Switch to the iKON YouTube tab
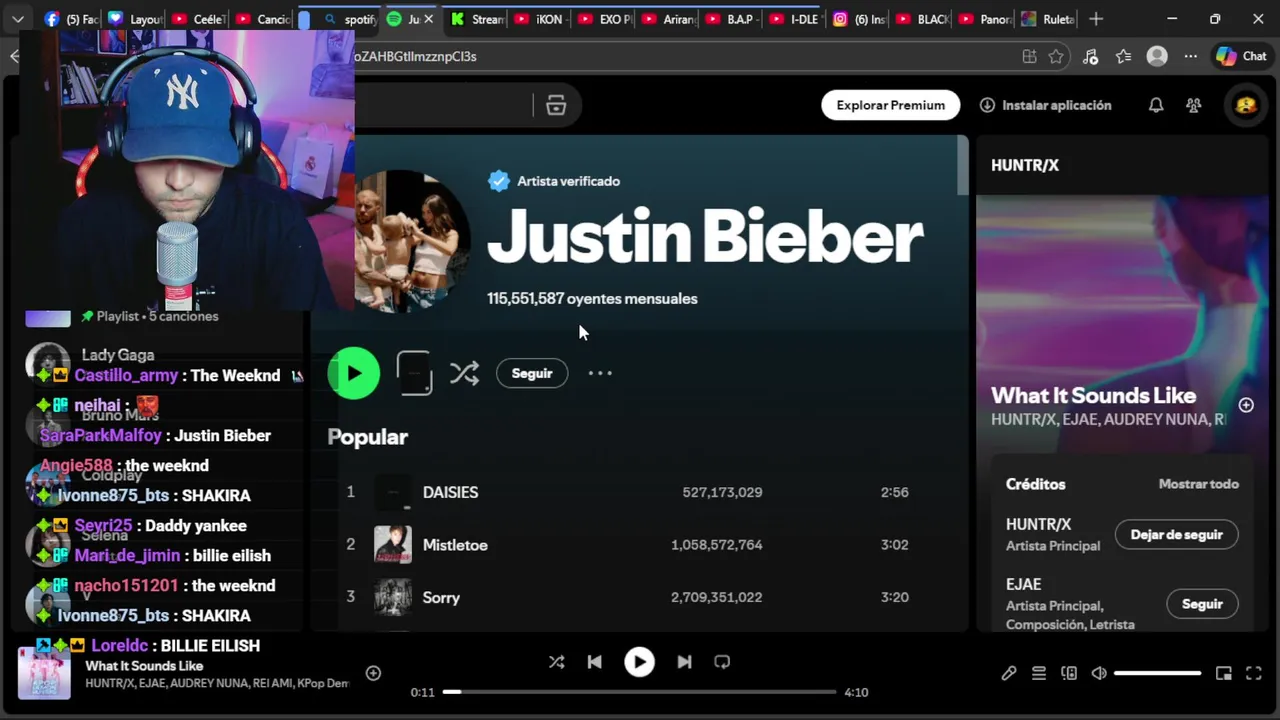This screenshot has height=720, width=1280. (x=540, y=19)
